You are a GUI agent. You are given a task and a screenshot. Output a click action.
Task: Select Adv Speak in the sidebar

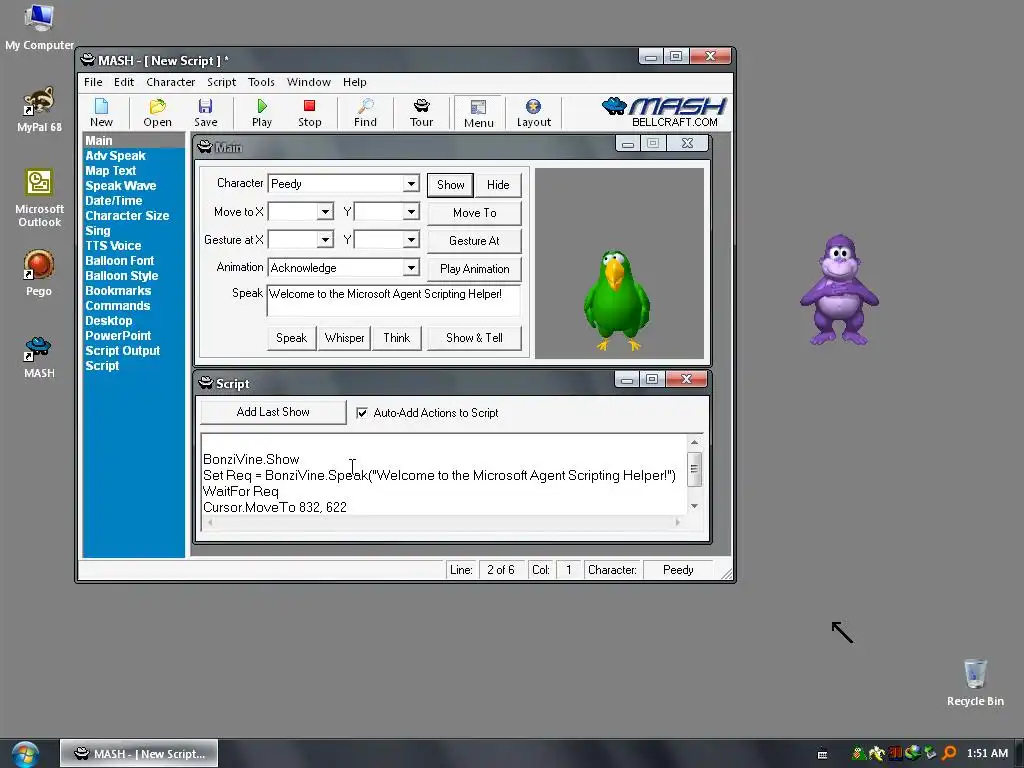pyautogui.click(x=115, y=155)
